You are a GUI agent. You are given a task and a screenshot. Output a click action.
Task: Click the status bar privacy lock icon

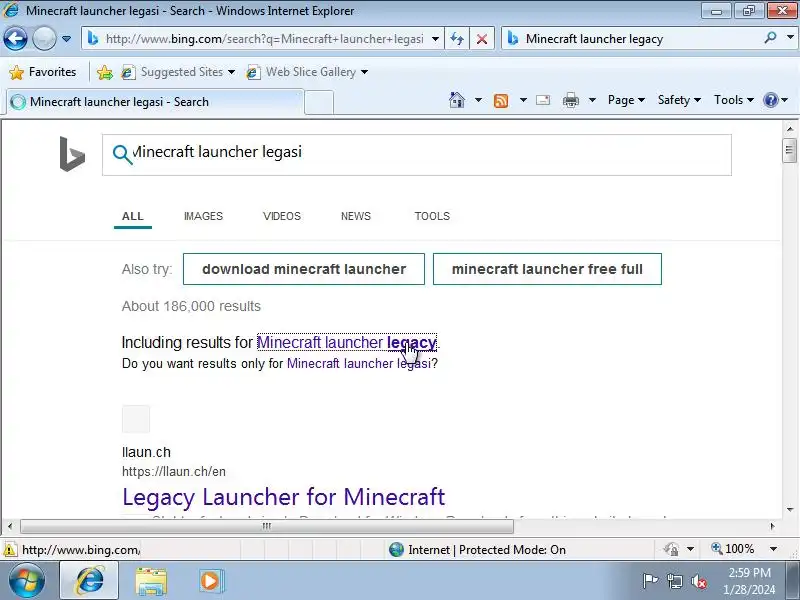click(x=671, y=549)
